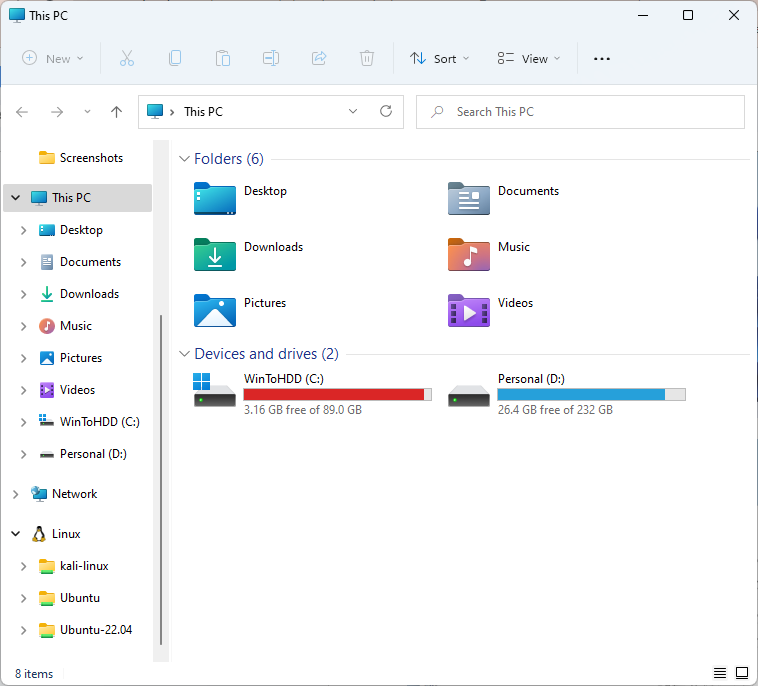This screenshot has height=686, width=758.
Task: Select the Videos folder icon in main pane
Action: tap(468, 310)
